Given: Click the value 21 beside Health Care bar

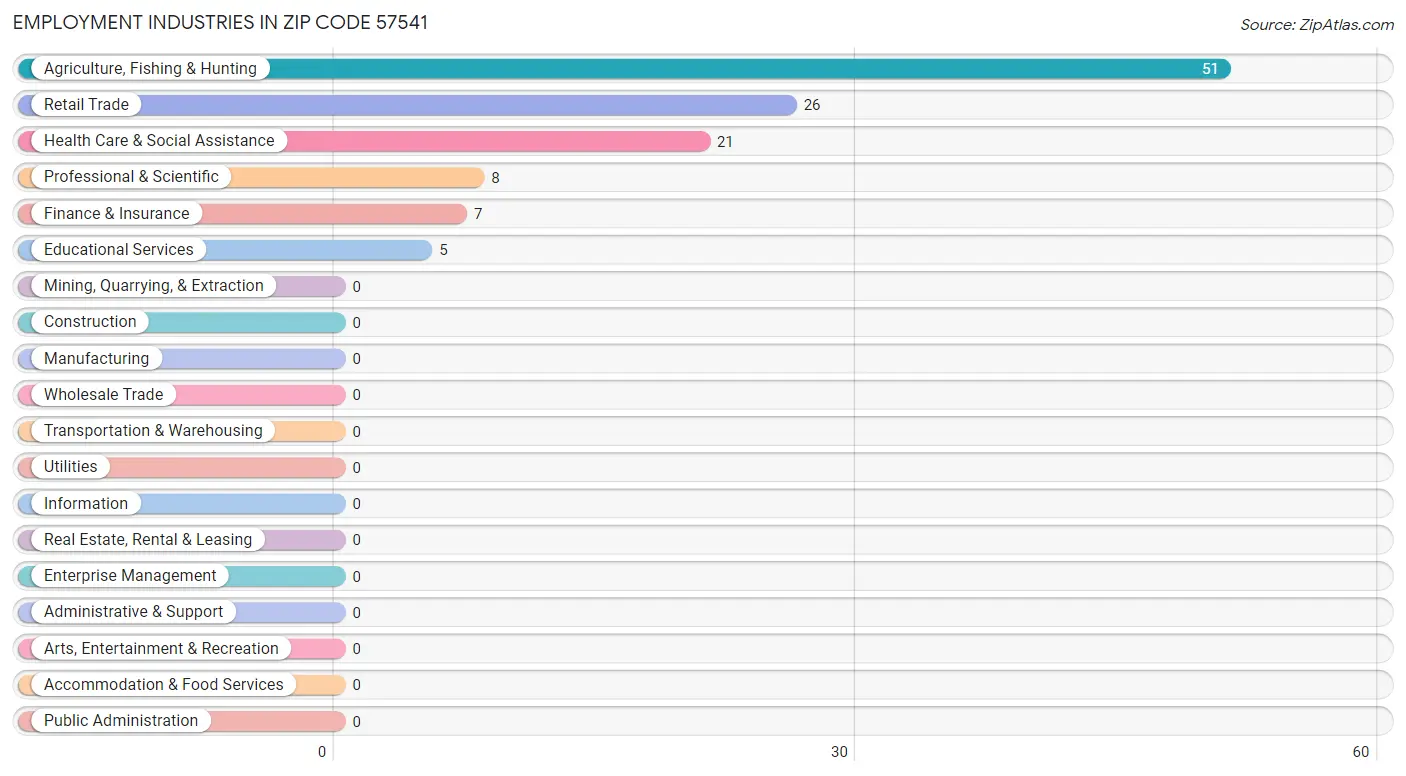Looking at the screenshot, I should (725, 142).
